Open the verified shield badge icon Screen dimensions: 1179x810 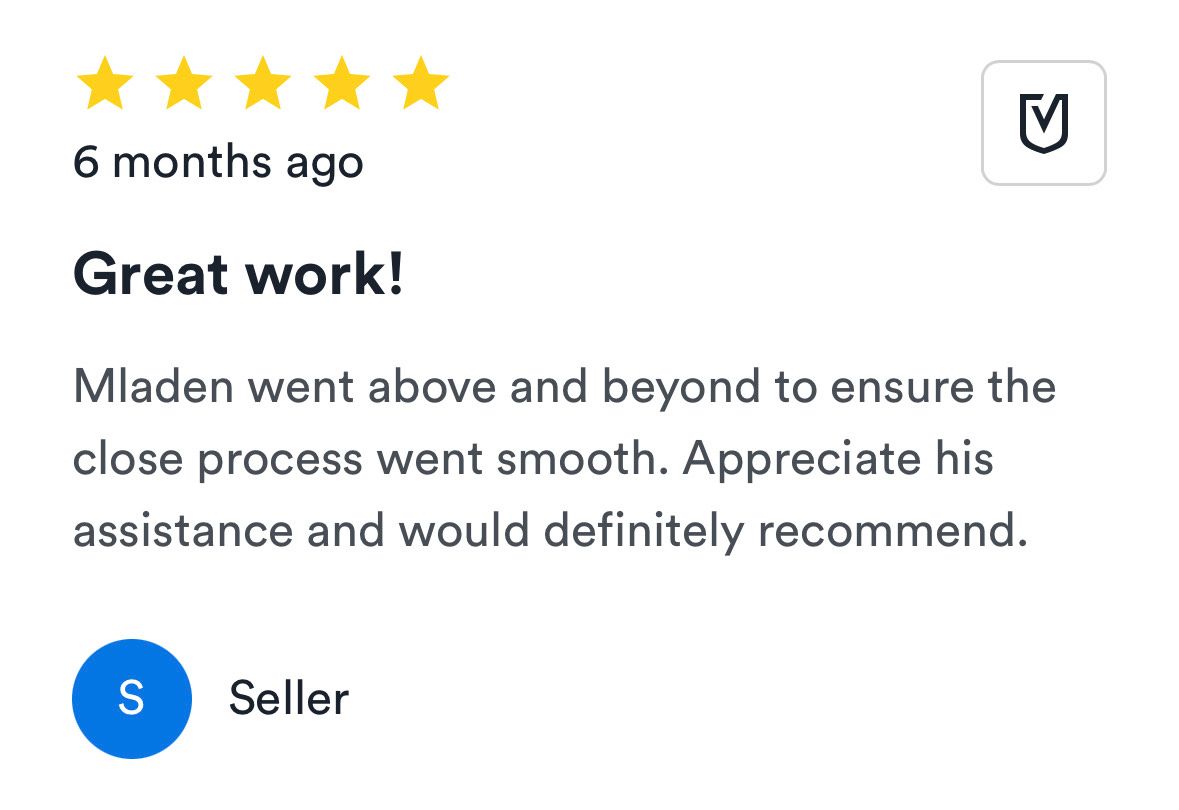tap(1043, 123)
